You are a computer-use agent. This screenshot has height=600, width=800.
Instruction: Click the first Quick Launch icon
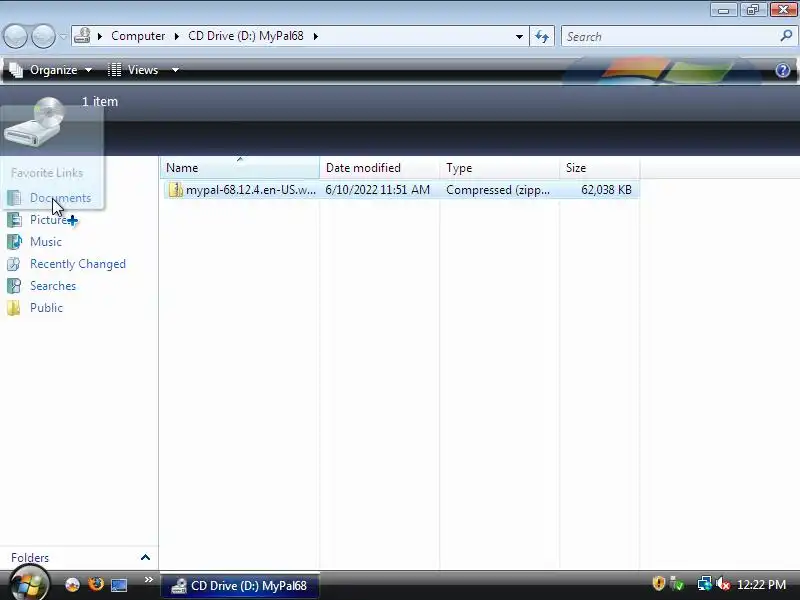(72, 584)
